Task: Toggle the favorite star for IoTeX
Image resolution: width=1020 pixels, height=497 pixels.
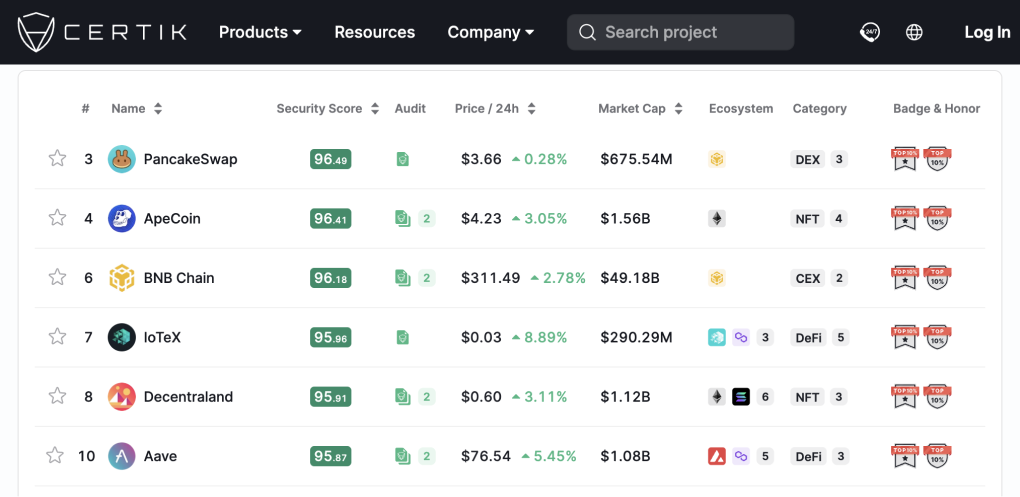Action: [57, 337]
